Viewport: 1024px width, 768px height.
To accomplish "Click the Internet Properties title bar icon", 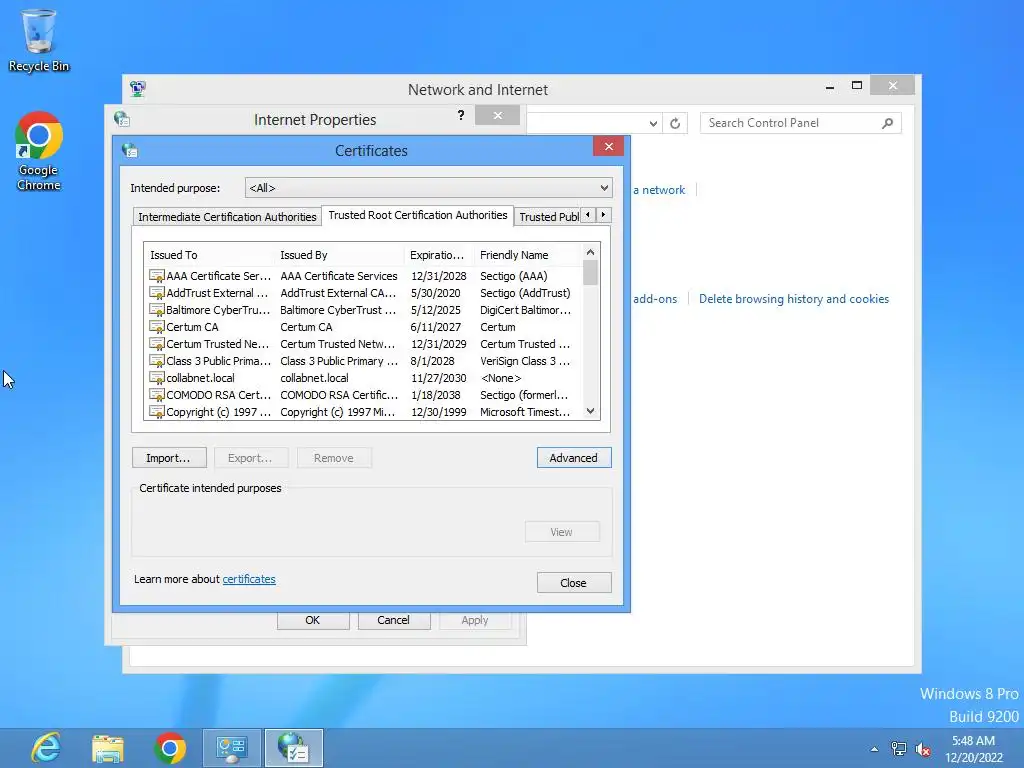I will [122, 119].
